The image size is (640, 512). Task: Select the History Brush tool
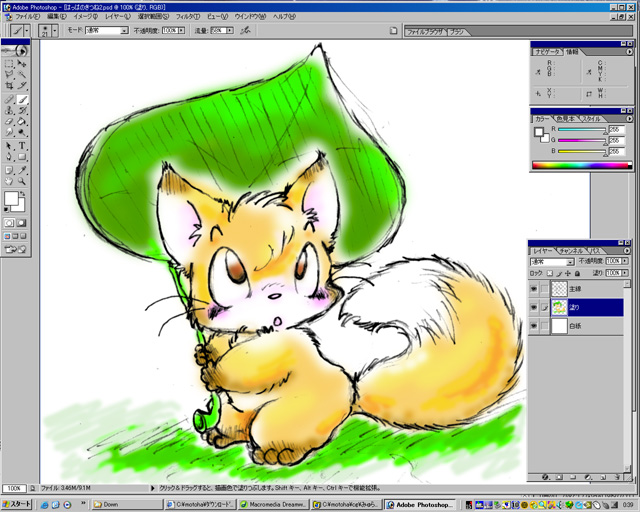(x=22, y=110)
